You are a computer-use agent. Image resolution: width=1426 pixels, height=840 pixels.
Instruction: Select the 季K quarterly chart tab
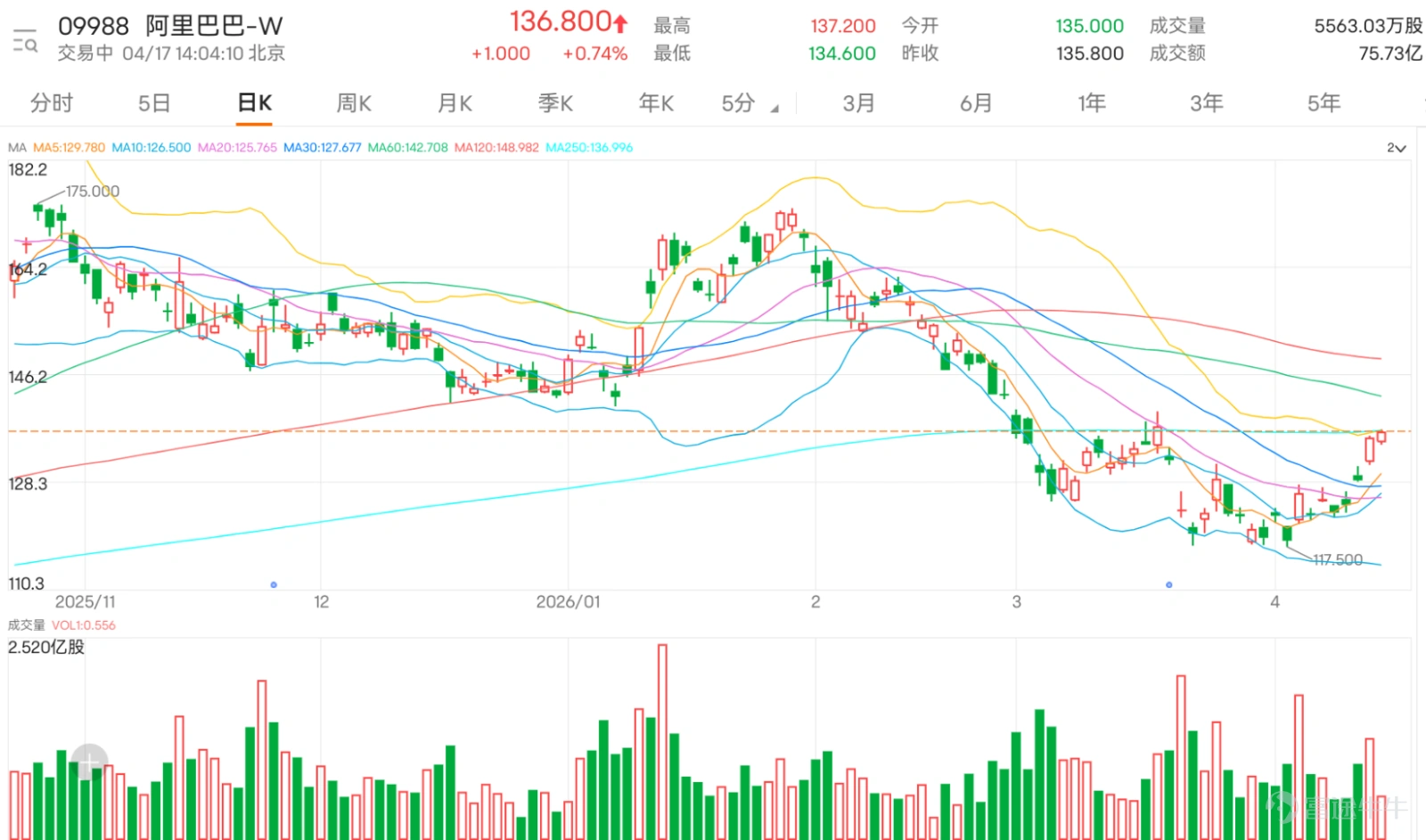555,103
